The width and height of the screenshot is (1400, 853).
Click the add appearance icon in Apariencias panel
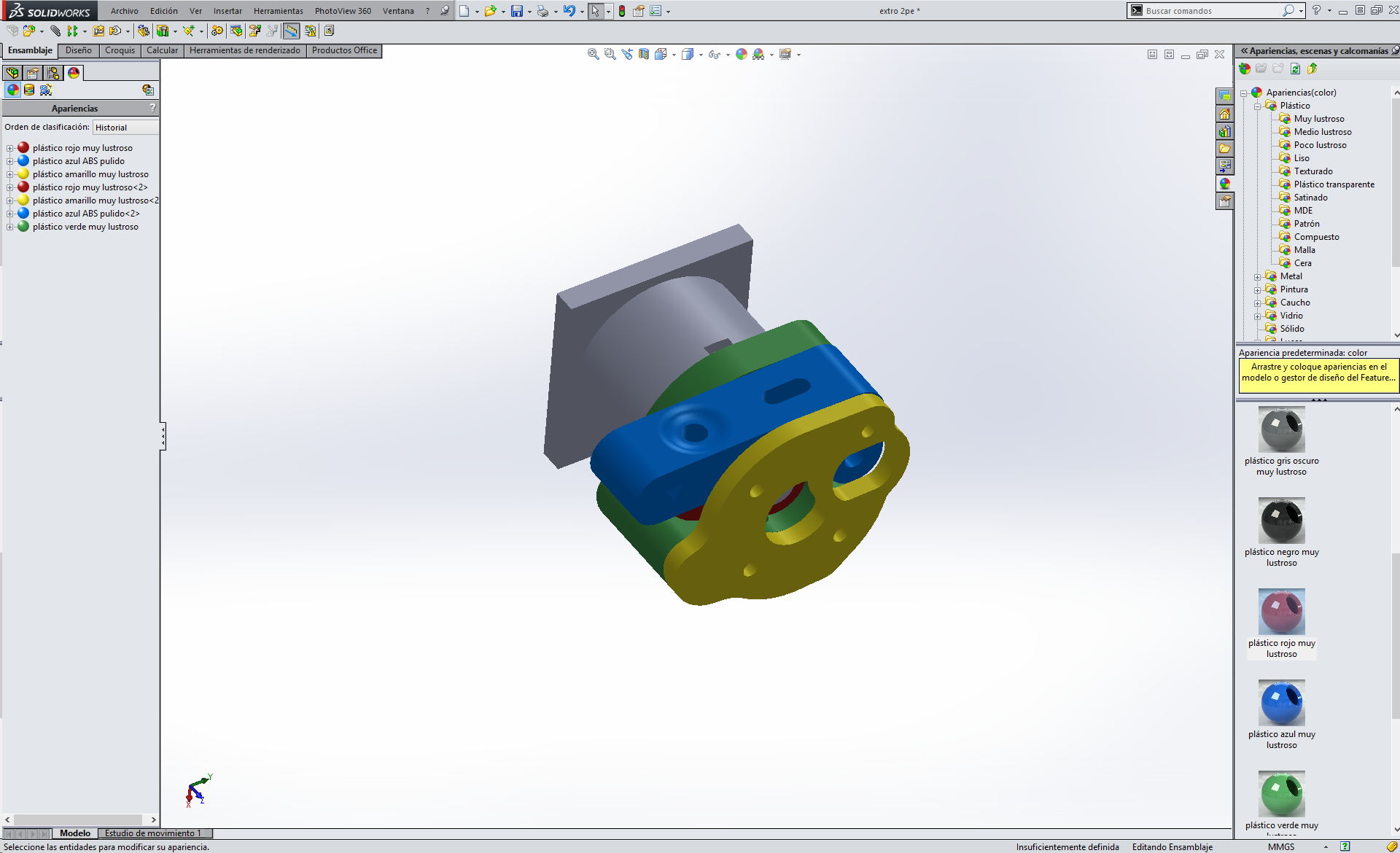tap(1245, 69)
